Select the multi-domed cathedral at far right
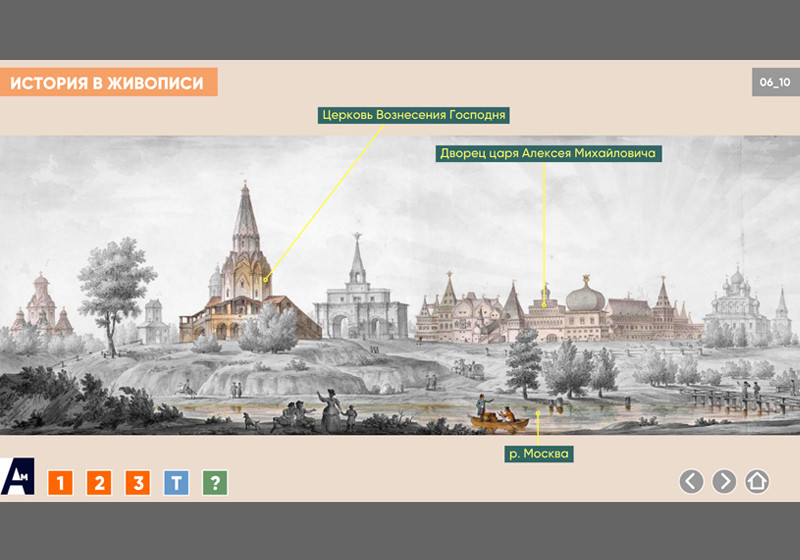Image resolution: width=800 pixels, height=560 pixels. (x=737, y=300)
